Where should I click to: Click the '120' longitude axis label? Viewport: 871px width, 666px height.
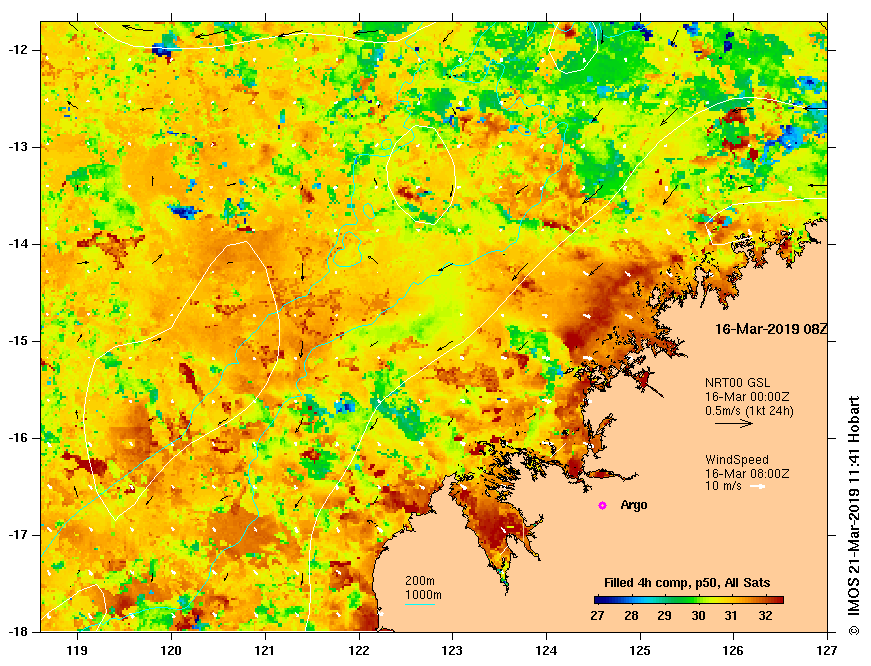coord(171,651)
